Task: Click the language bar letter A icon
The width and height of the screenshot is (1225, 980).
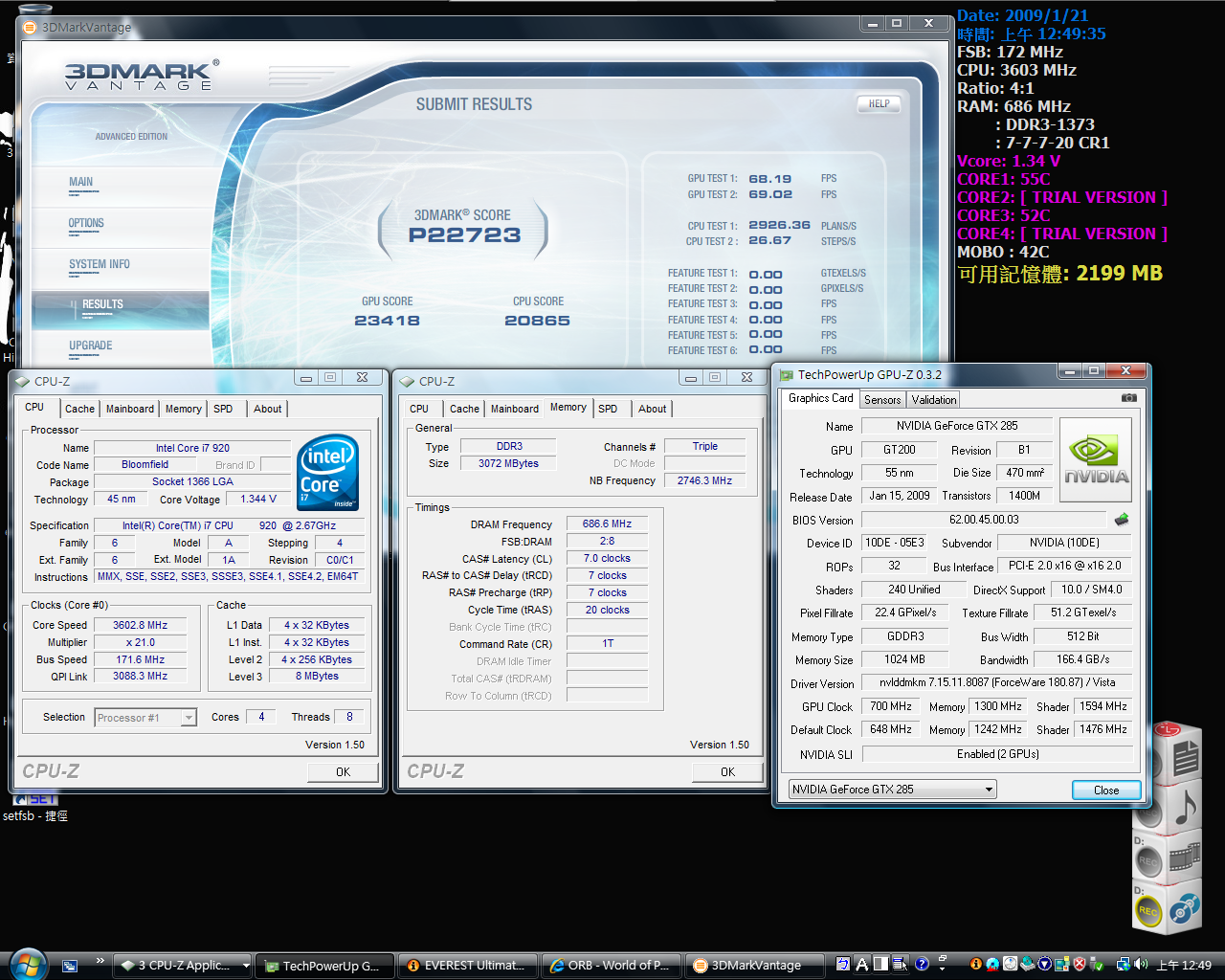Action: [862, 965]
